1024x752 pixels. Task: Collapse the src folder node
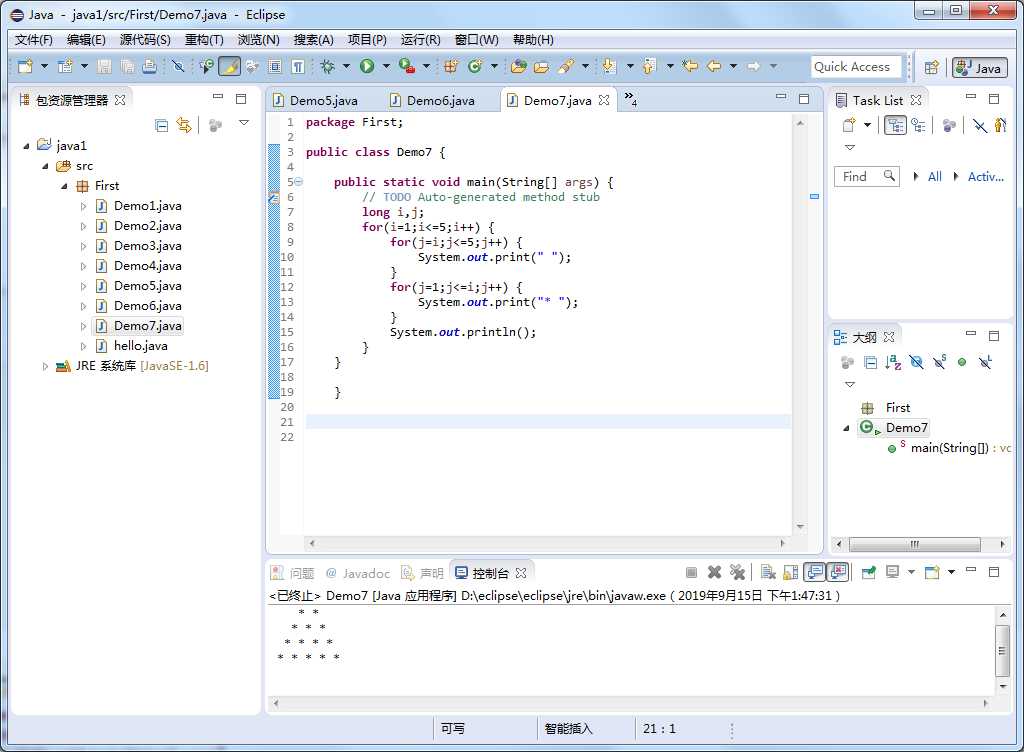click(46, 166)
